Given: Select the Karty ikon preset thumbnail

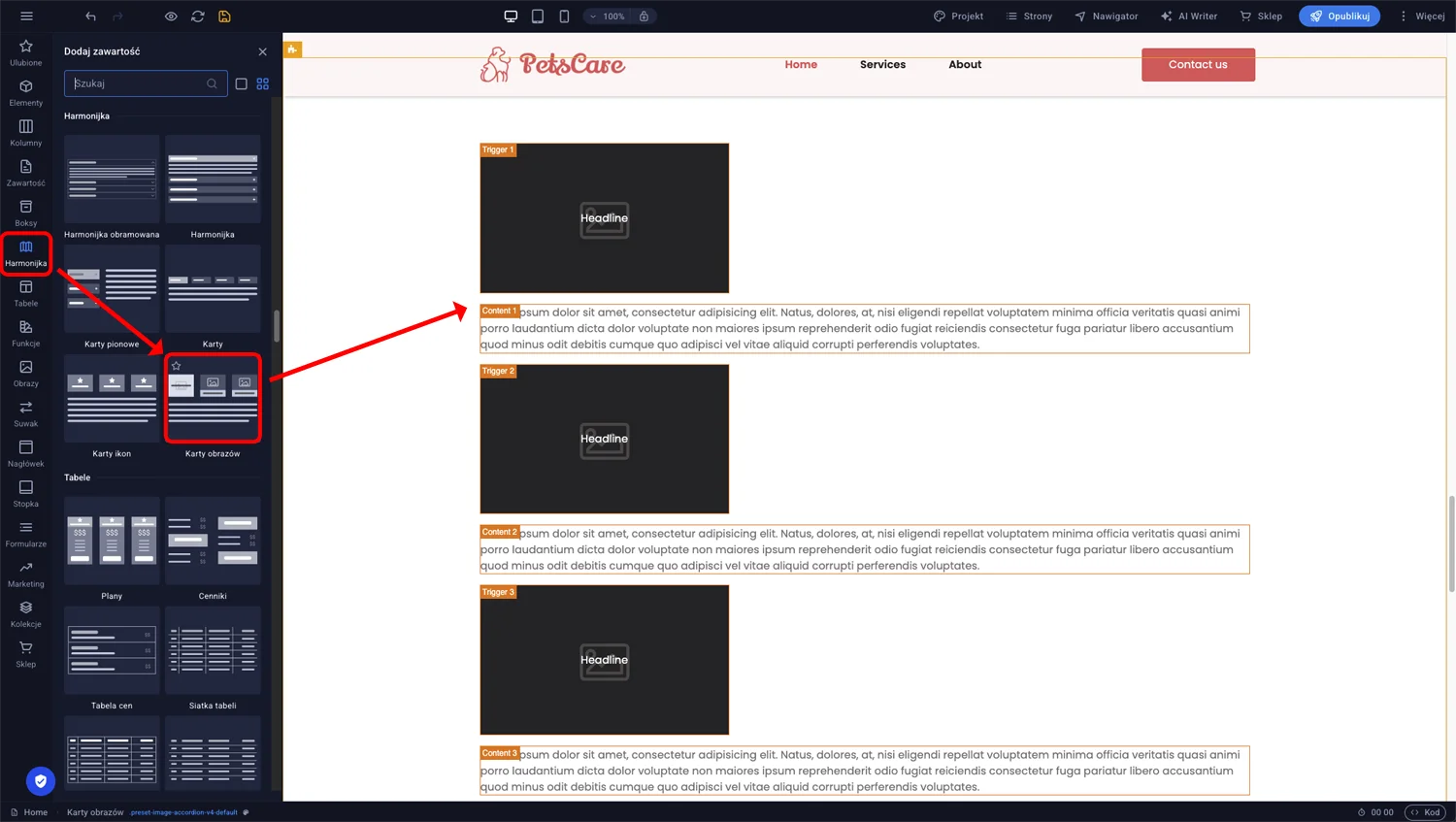Looking at the screenshot, I should pyautogui.click(x=112, y=399).
